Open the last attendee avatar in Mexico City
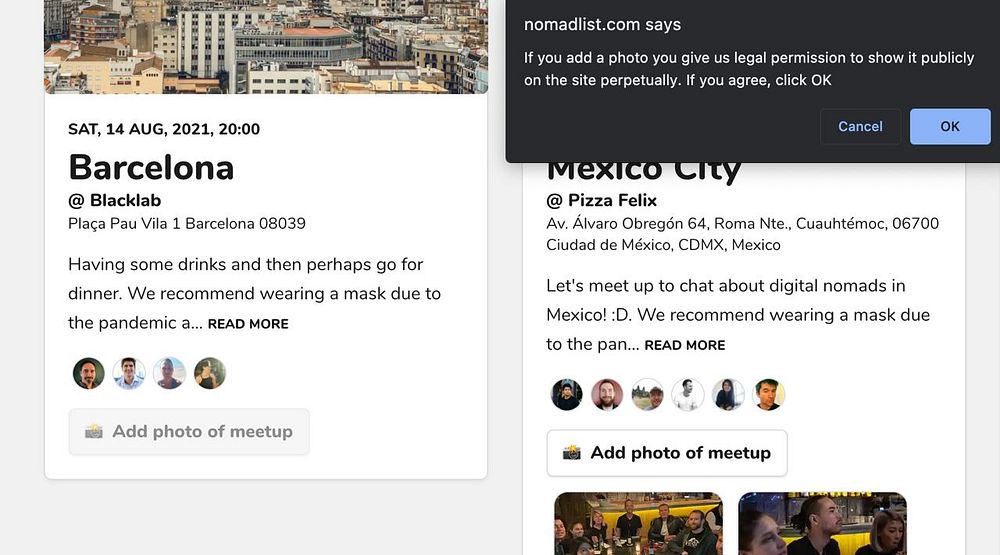 (x=769, y=394)
